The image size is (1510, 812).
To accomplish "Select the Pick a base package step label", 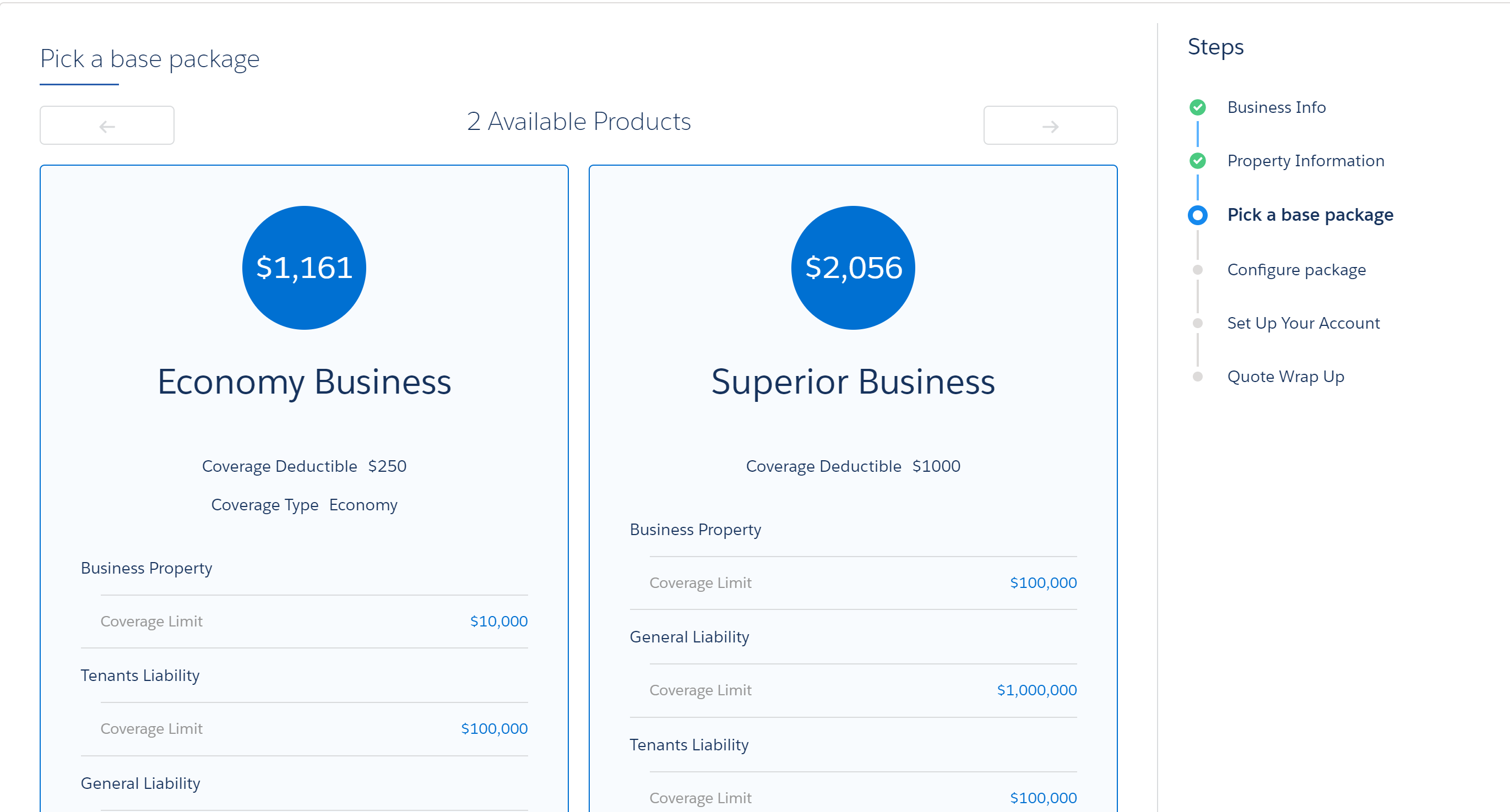I will 1310,215.
